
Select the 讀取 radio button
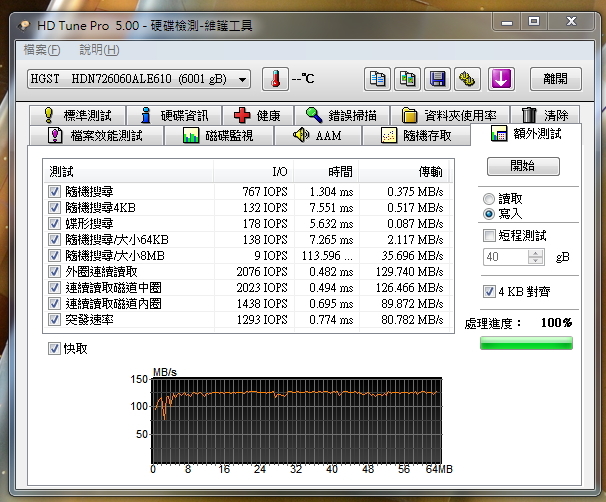click(488, 199)
